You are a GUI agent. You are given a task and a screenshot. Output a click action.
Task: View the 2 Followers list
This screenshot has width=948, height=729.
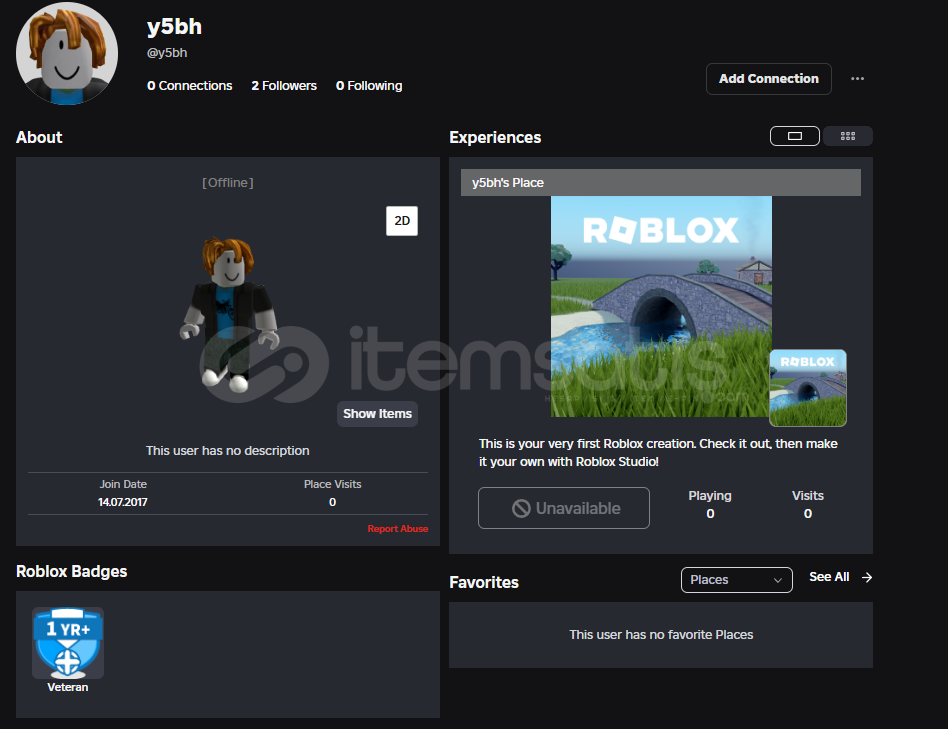coord(284,86)
